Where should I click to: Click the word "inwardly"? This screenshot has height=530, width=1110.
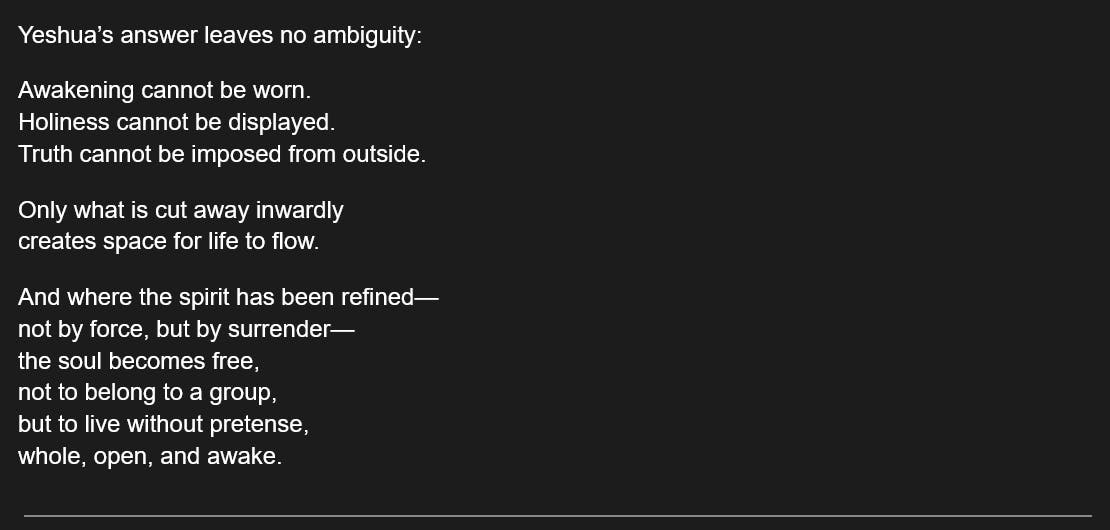[299, 210]
